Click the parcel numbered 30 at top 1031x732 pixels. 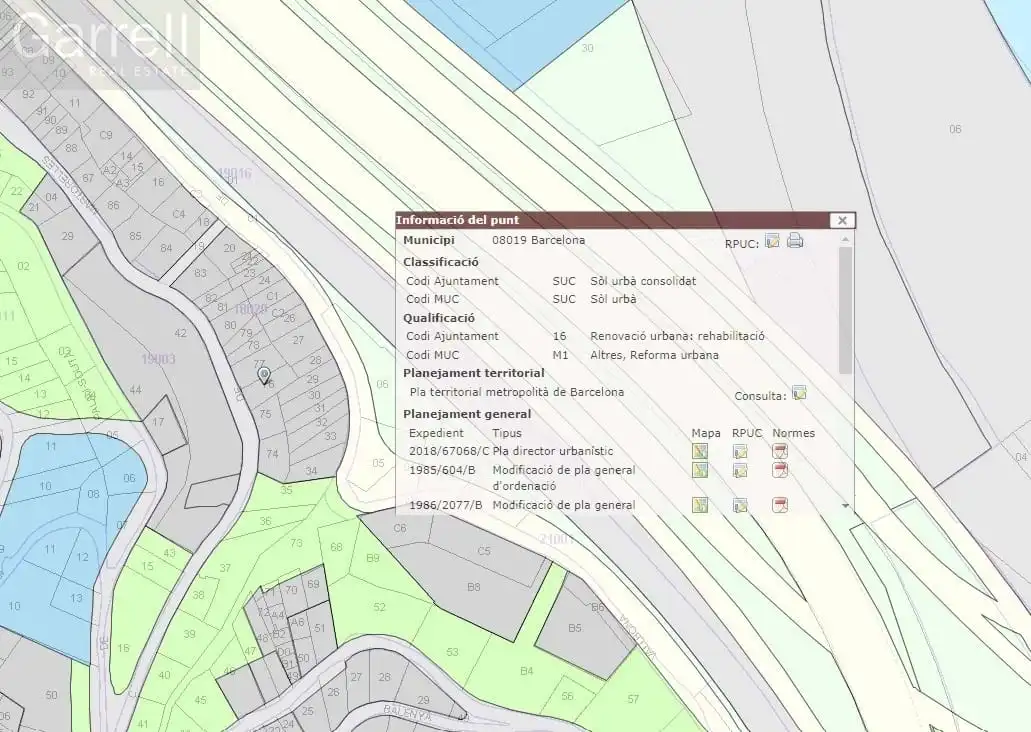pos(587,48)
